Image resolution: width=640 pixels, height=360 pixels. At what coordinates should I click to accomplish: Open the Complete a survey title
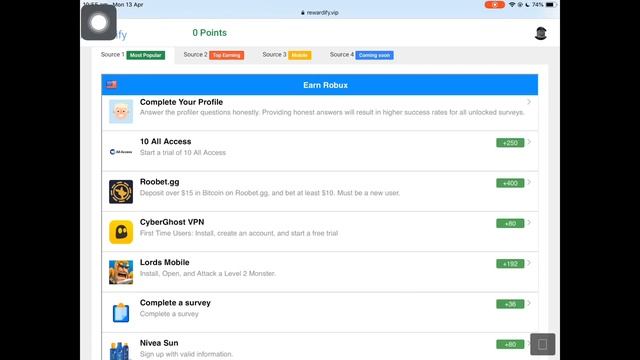(x=175, y=303)
